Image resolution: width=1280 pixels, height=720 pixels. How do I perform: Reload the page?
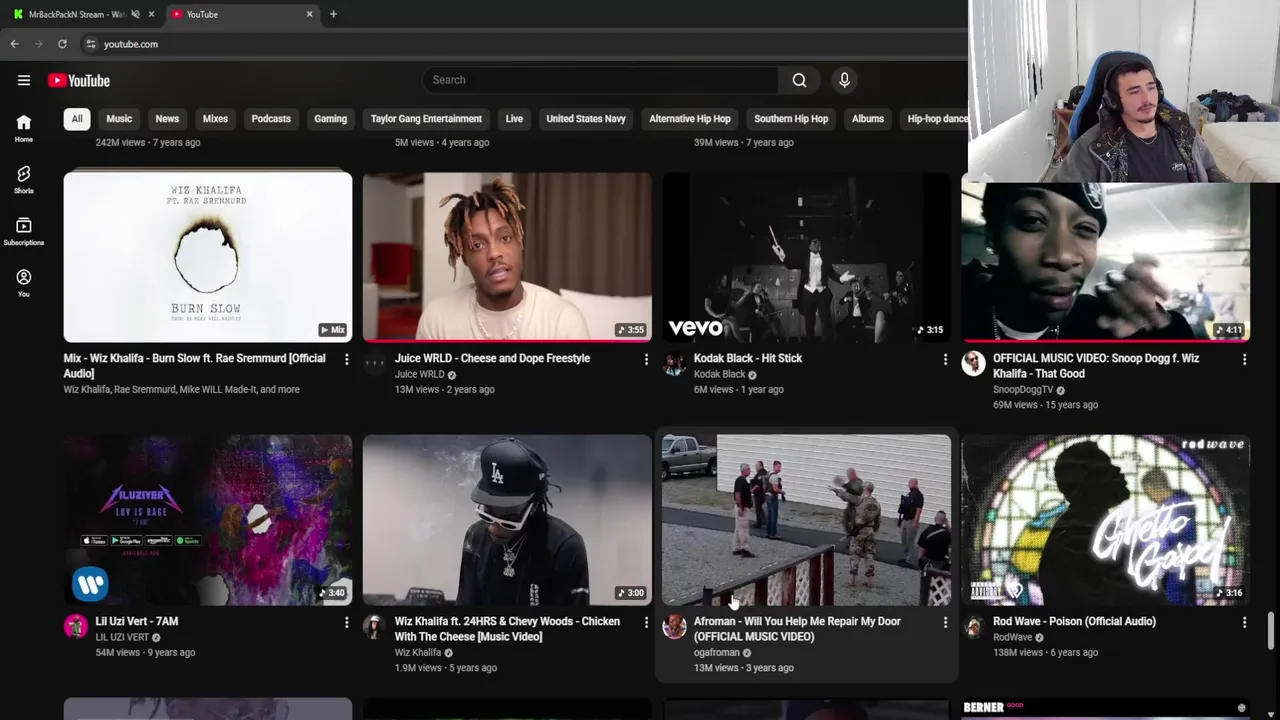62,44
